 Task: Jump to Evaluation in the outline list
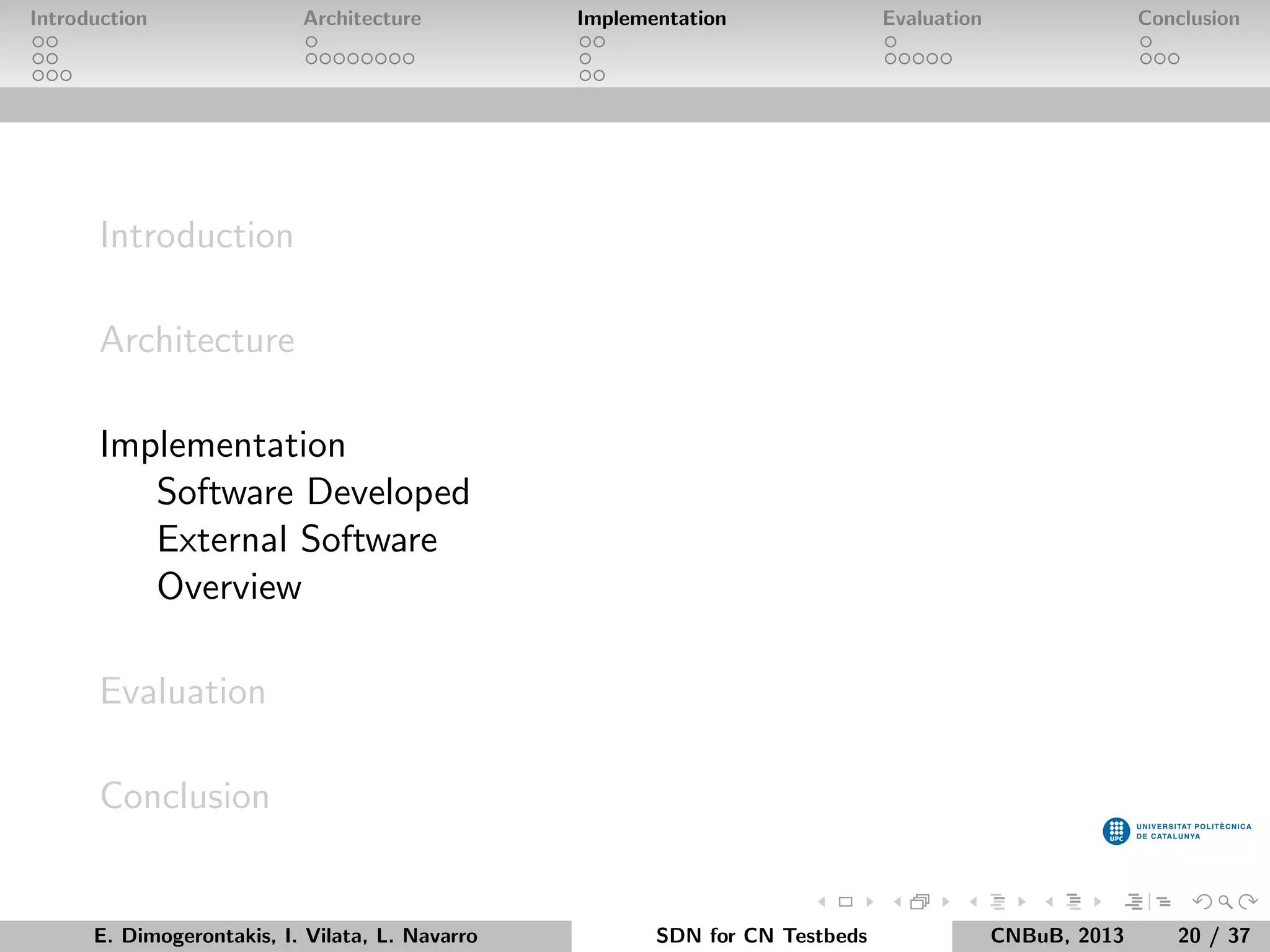183,692
